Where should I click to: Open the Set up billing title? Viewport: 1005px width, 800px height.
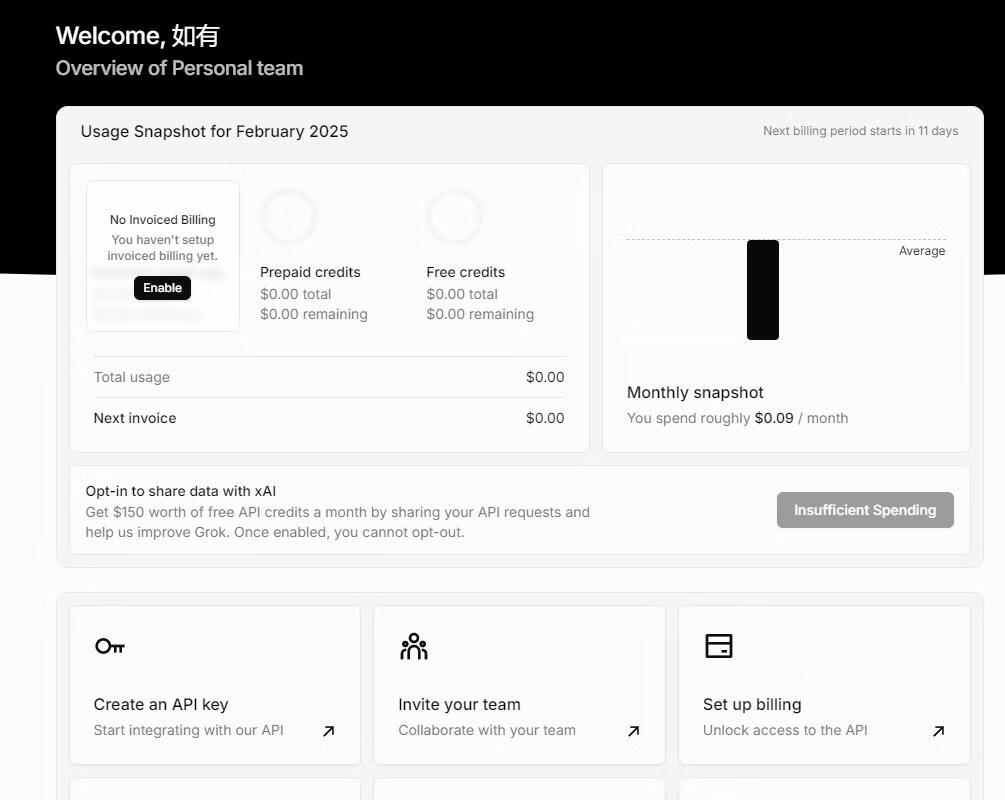(x=752, y=704)
